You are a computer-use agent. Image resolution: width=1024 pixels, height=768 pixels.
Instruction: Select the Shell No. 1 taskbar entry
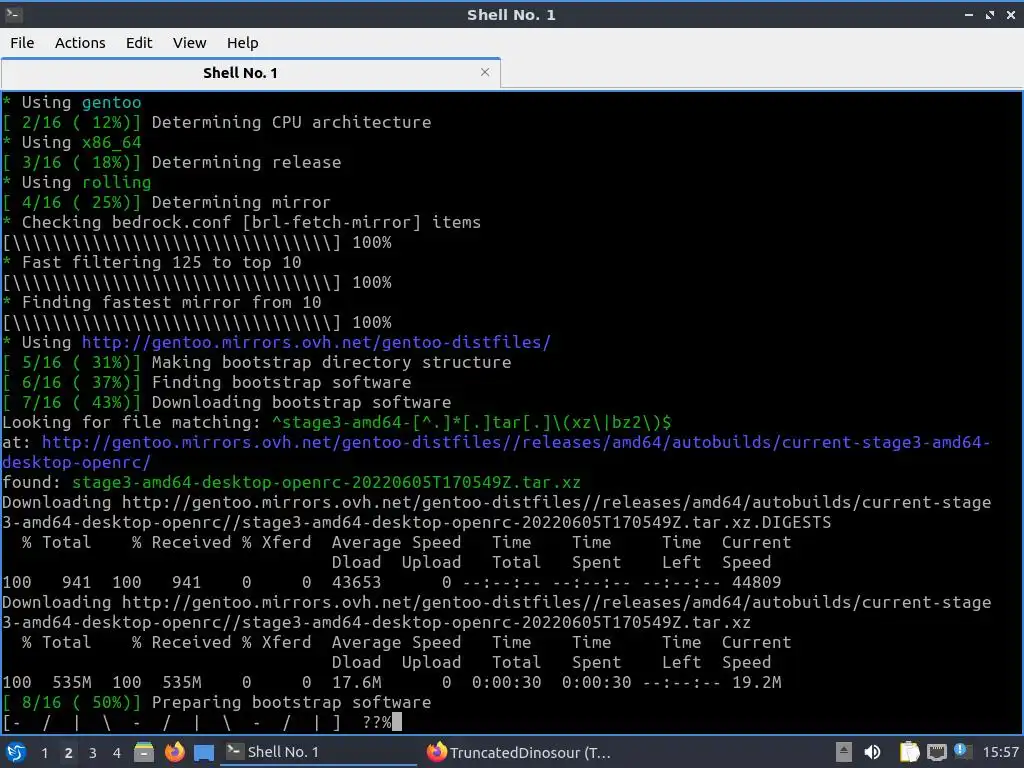coord(319,752)
